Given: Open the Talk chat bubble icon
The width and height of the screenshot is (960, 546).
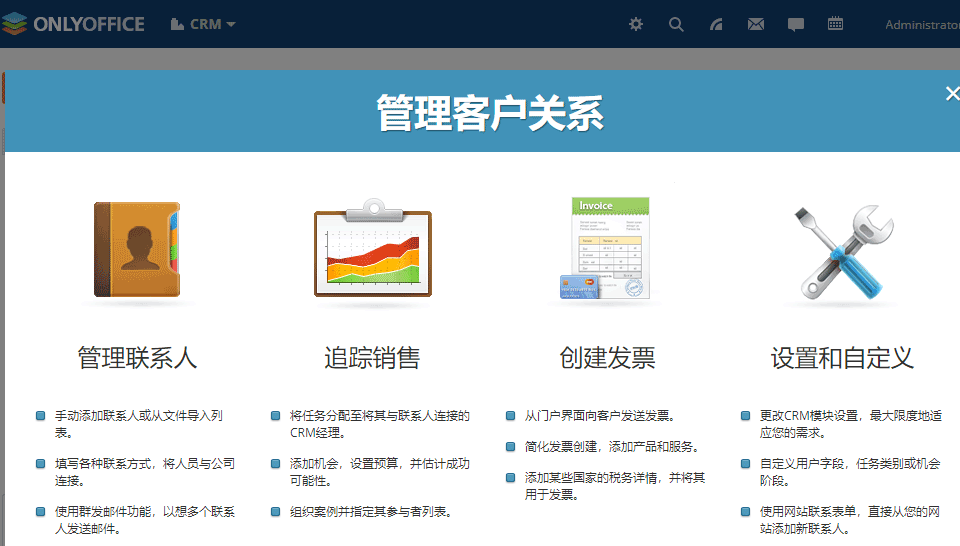Looking at the screenshot, I should [796, 24].
